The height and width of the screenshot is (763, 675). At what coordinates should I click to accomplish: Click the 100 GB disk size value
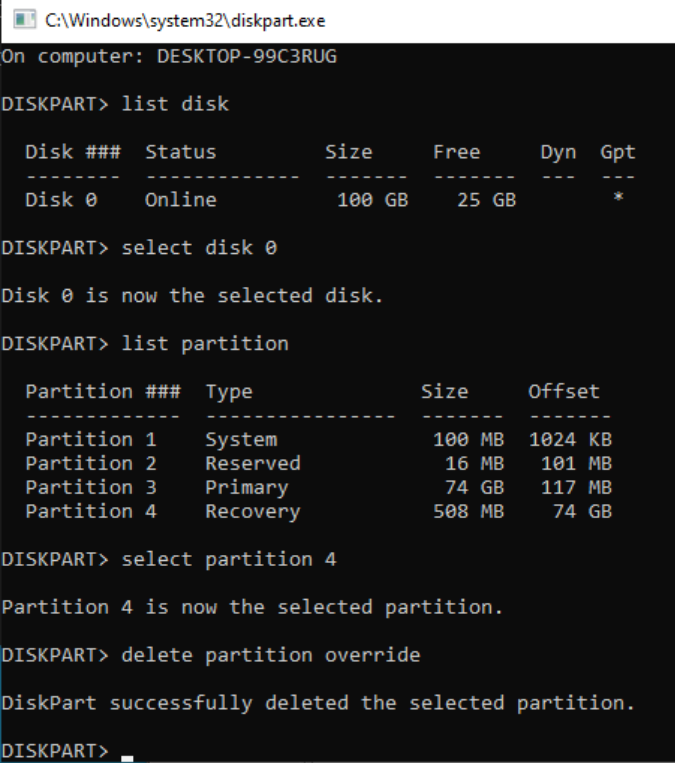tap(372, 200)
